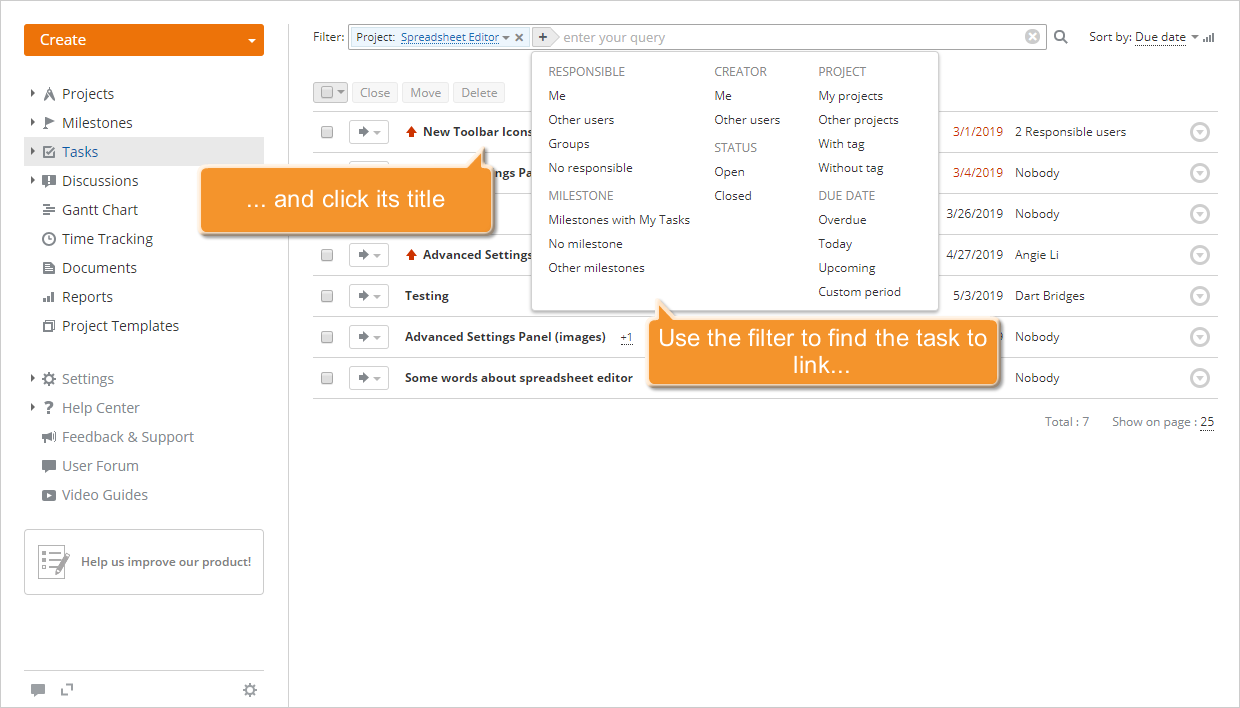Select the Advanced Settings Panel (images) checkbox
This screenshot has width=1240, height=708.
[327, 337]
